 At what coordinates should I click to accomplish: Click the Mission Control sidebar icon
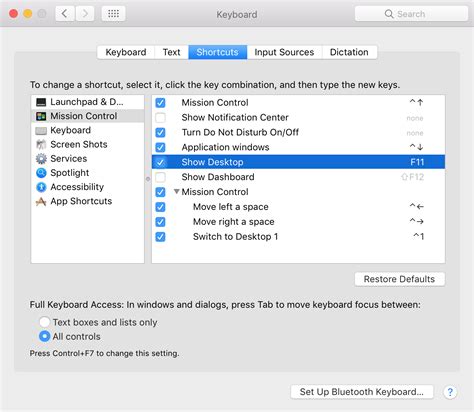tap(41, 116)
